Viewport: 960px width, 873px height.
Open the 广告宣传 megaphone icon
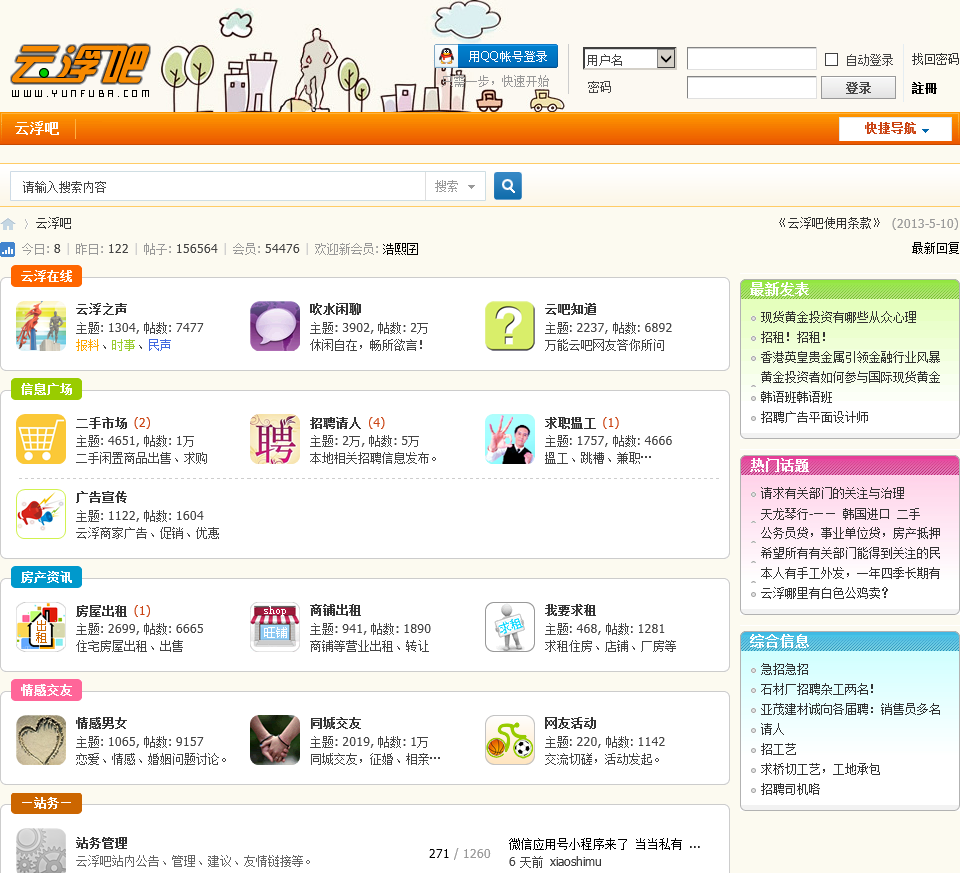(x=41, y=514)
